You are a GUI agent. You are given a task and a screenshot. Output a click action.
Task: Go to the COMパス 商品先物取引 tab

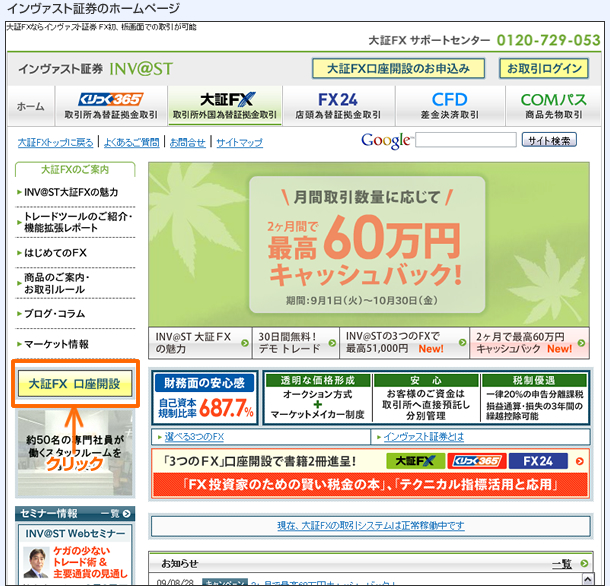coord(553,106)
